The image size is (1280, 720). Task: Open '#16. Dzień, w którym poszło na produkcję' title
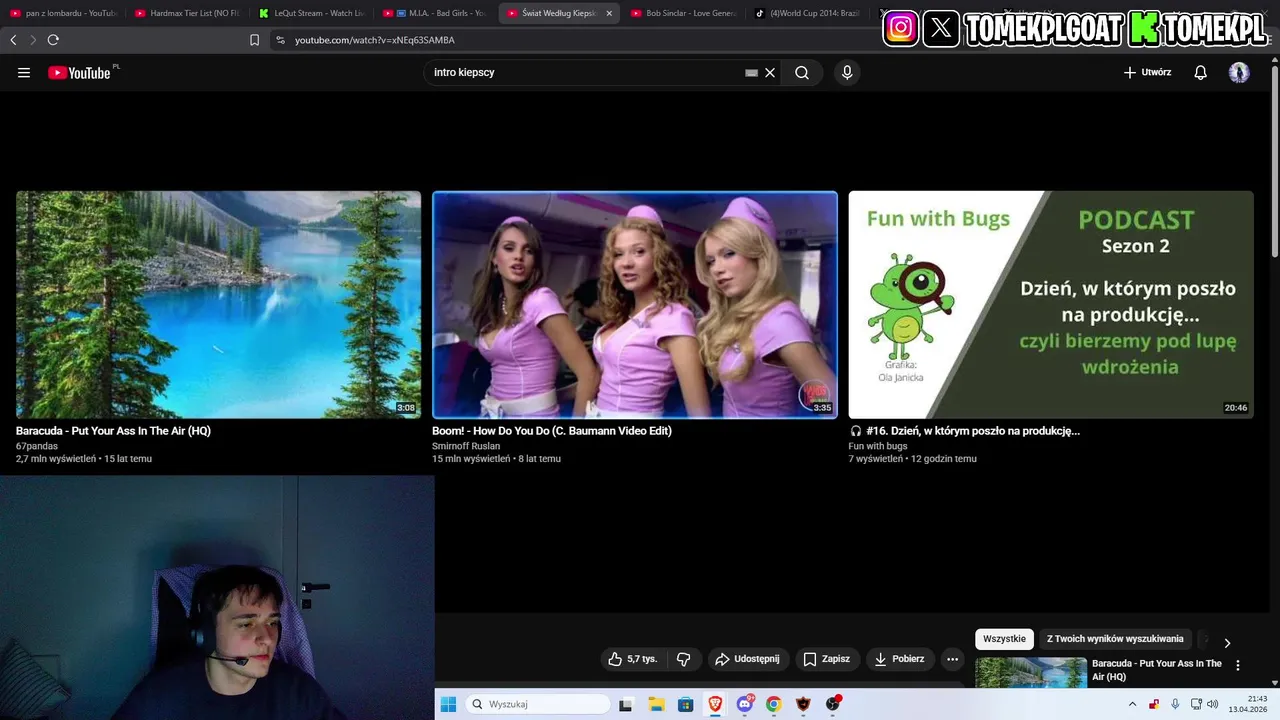click(973, 431)
